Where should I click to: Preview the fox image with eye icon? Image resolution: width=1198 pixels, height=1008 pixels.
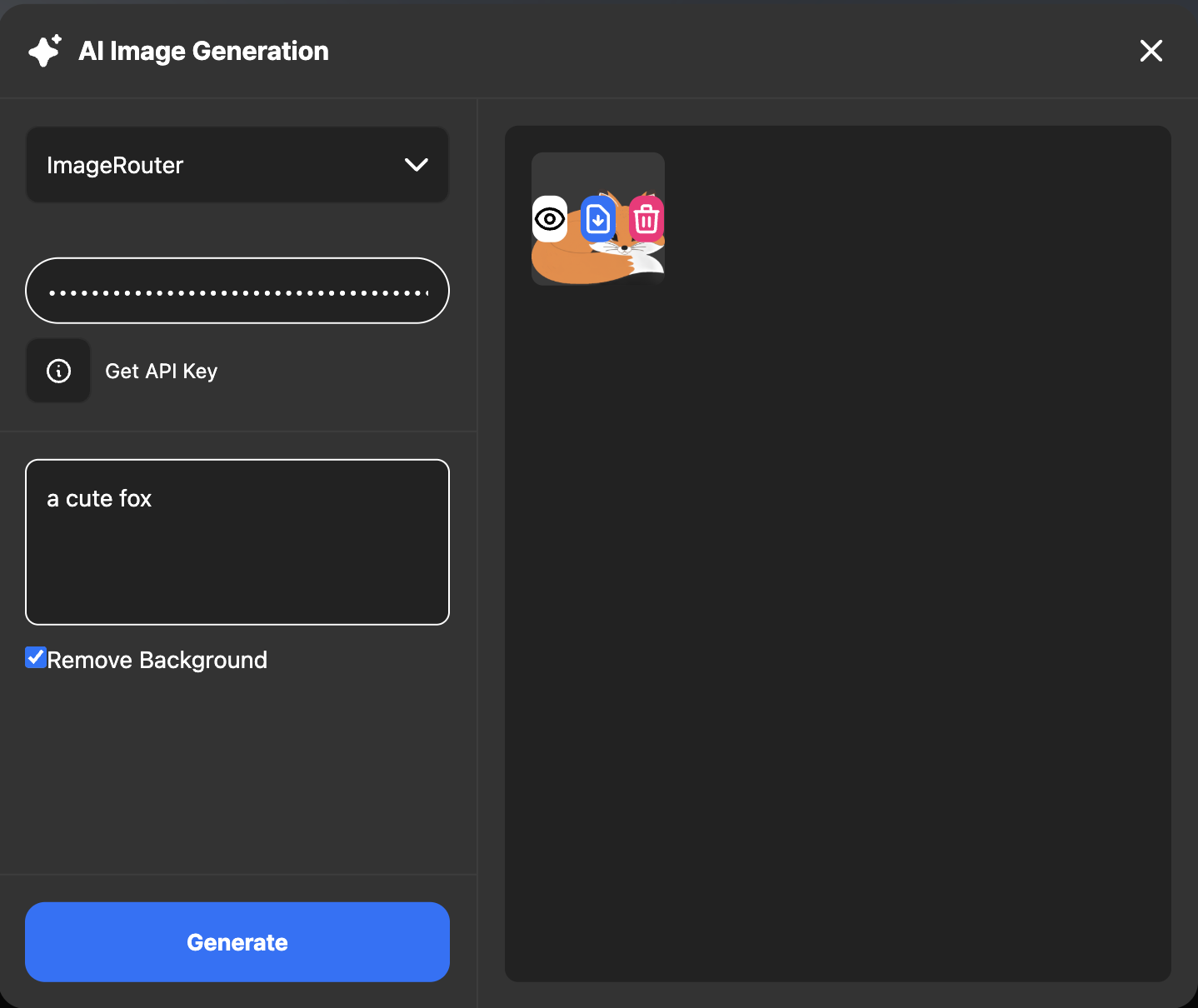(550, 219)
